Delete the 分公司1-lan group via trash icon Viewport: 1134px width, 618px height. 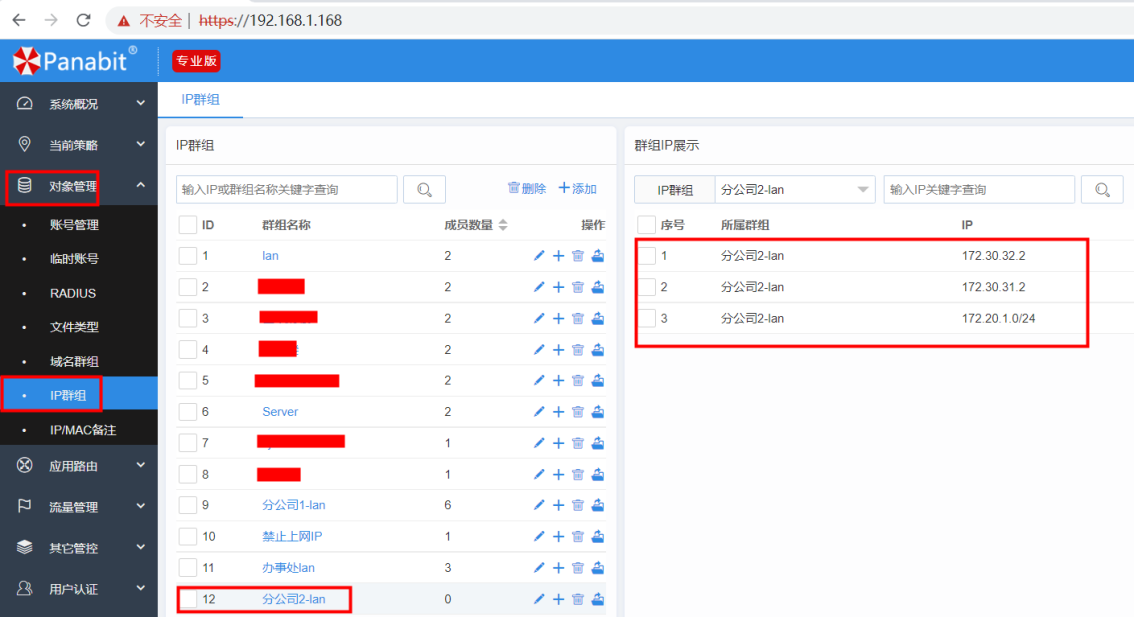click(x=578, y=505)
